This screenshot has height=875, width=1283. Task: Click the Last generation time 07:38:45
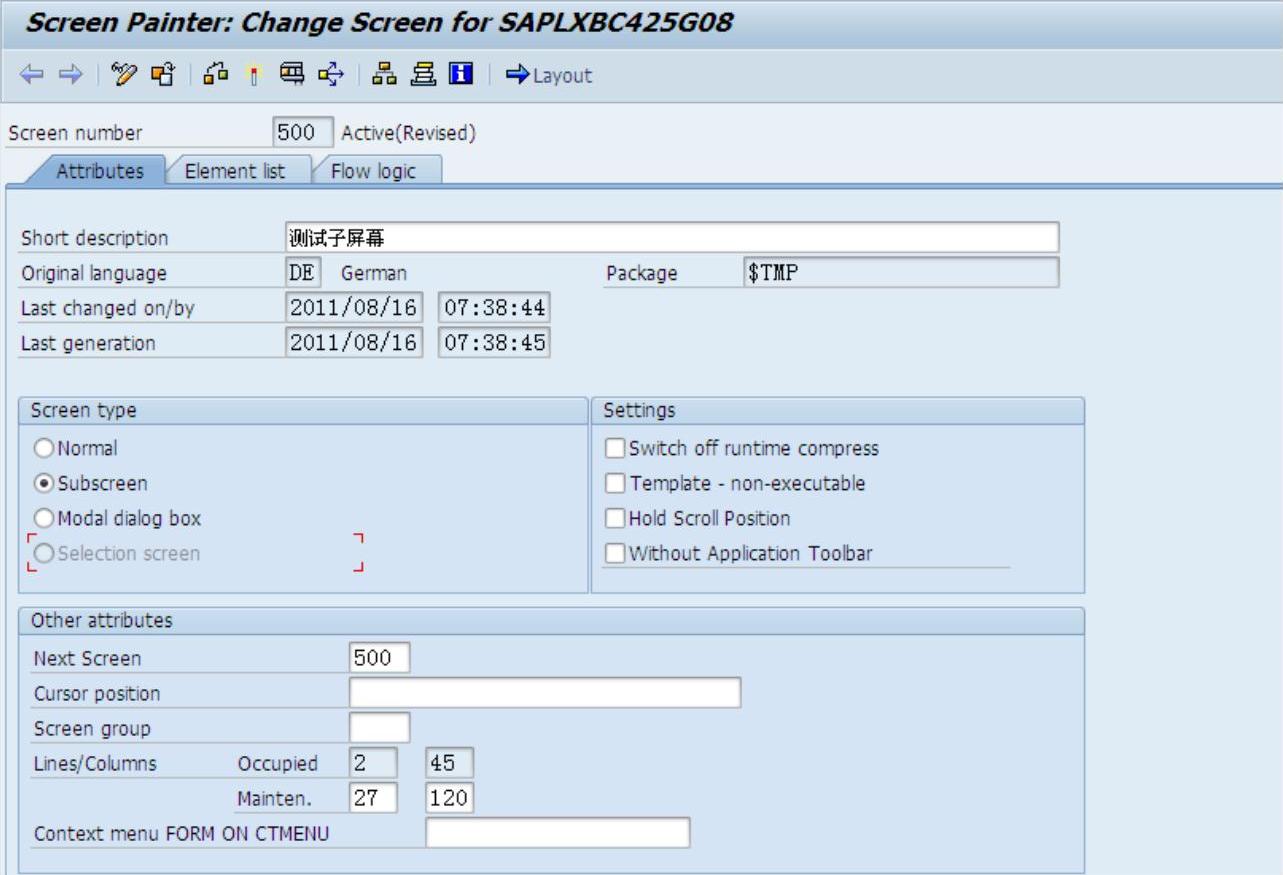click(494, 343)
